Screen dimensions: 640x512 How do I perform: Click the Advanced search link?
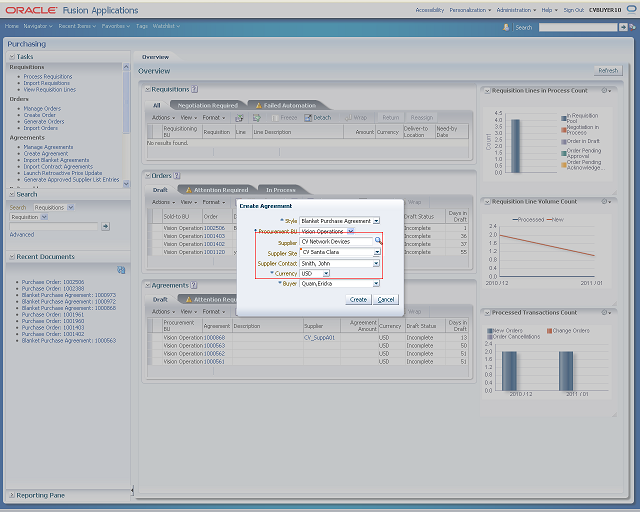coord(22,235)
